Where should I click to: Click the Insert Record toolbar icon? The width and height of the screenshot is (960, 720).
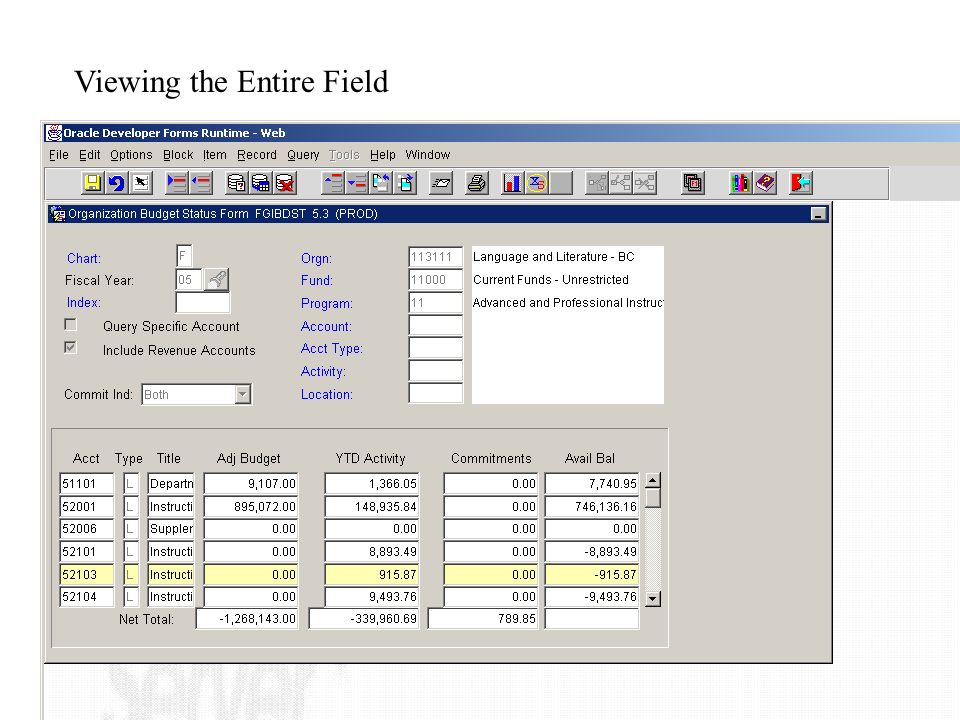pyautogui.click(x=177, y=182)
